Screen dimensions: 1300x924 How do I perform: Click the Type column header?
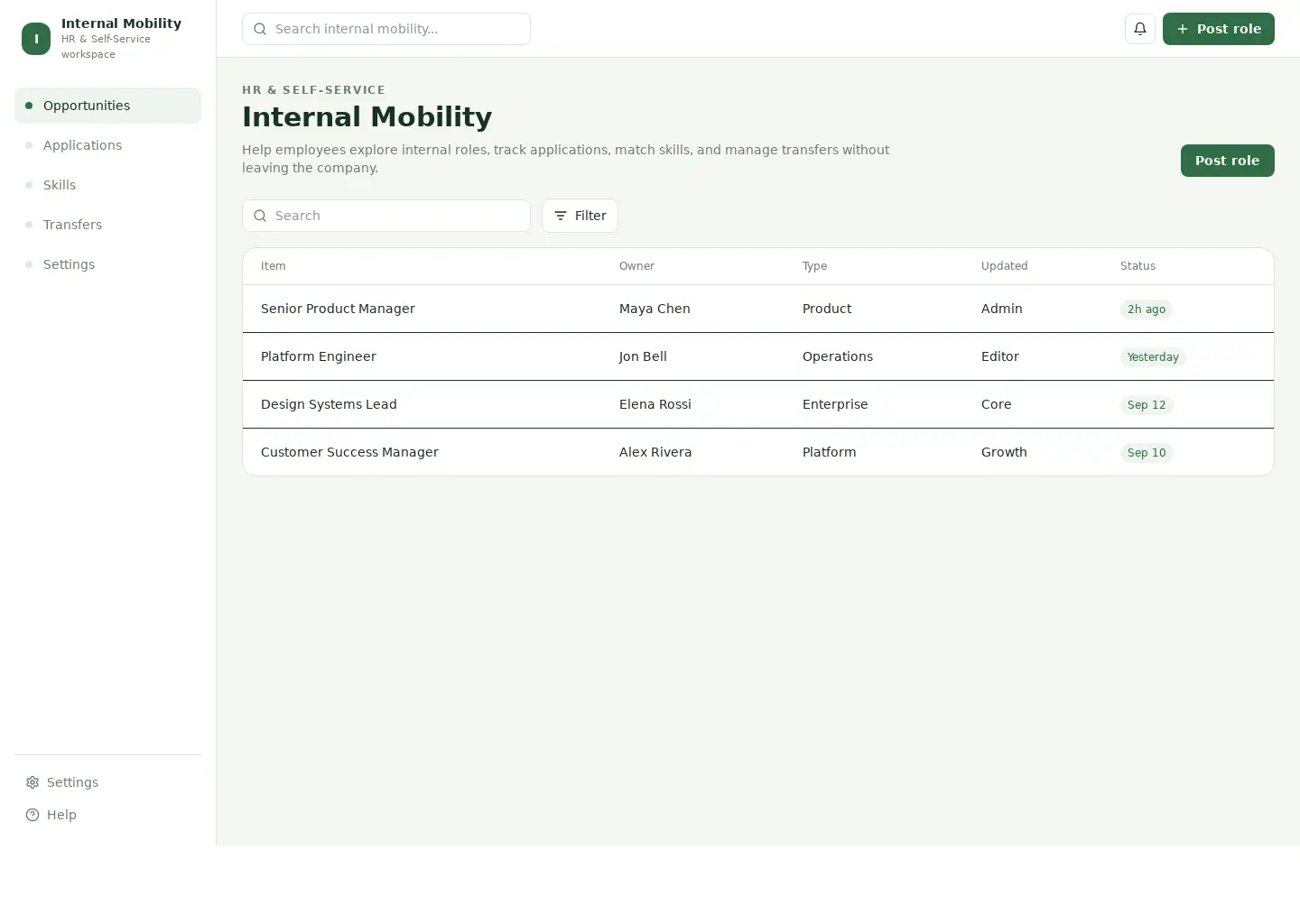pyautogui.click(x=814, y=266)
